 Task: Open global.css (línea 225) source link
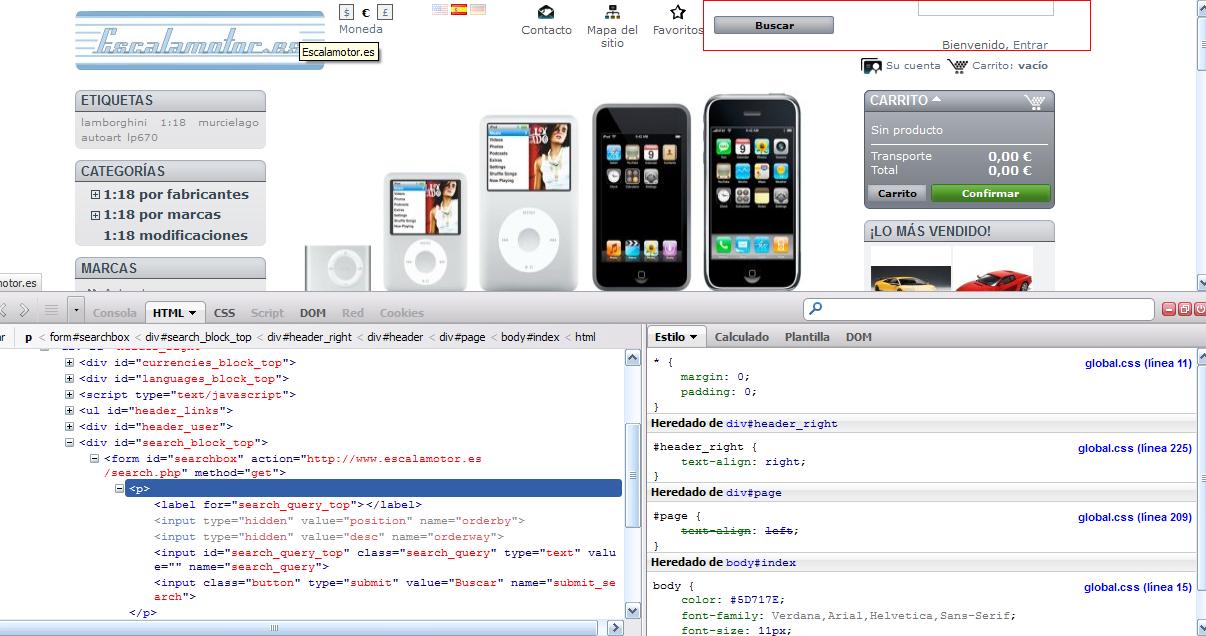[1135, 448]
